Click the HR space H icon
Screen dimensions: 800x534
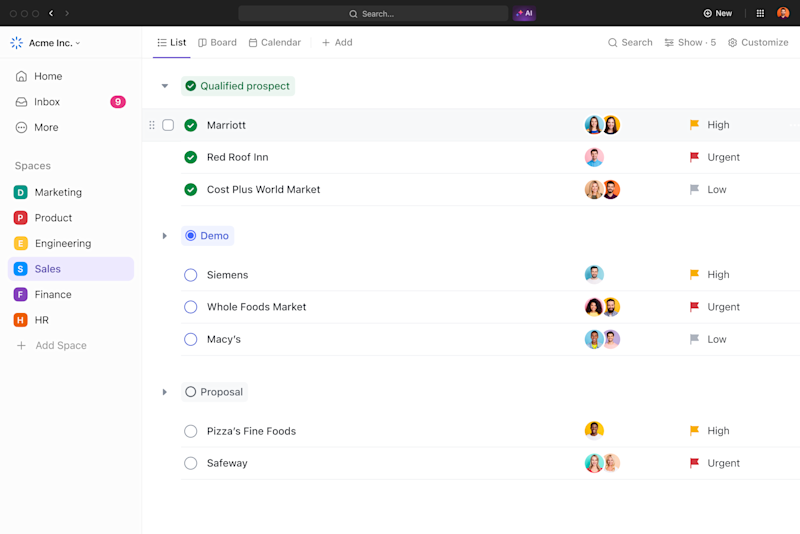tap(20, 320)
